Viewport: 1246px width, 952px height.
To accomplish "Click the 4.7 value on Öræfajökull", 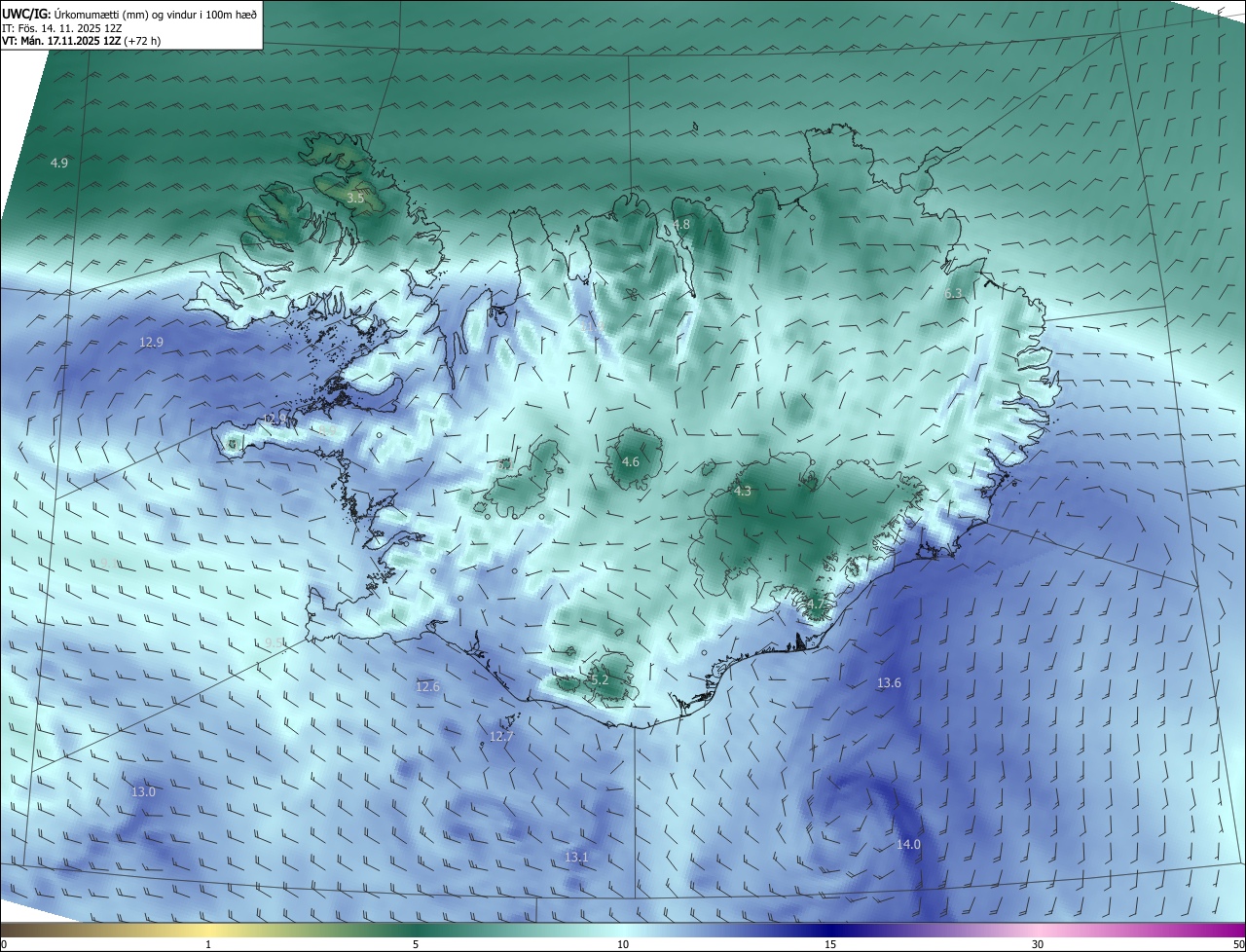I will tap(816, 604).
